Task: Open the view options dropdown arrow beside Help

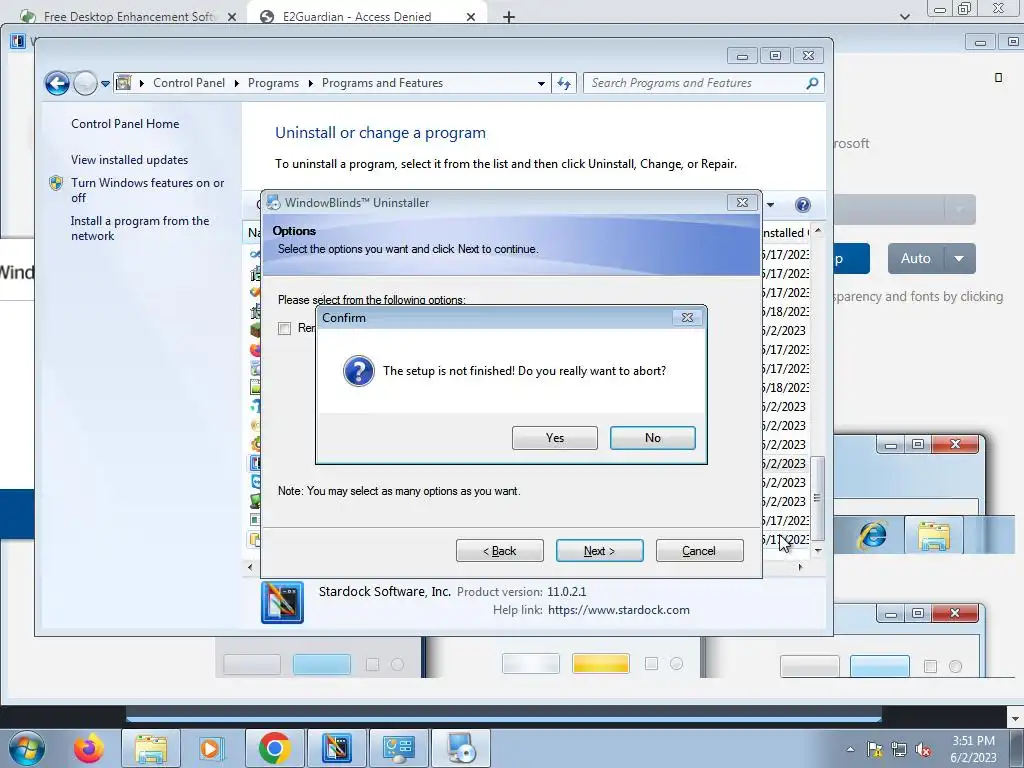Action: point(771,205)
